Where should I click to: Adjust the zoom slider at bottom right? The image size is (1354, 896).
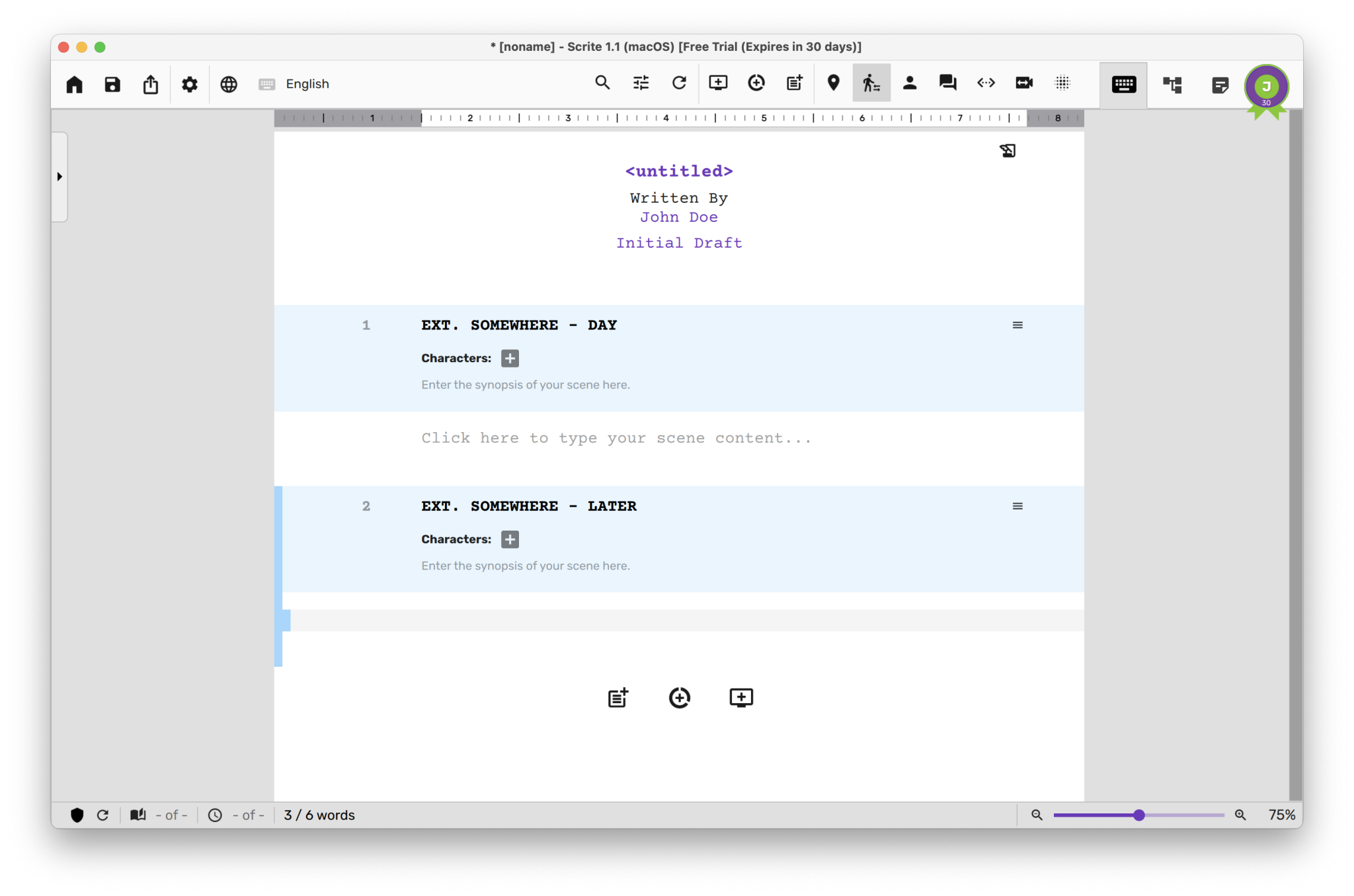coord(1138,815)
